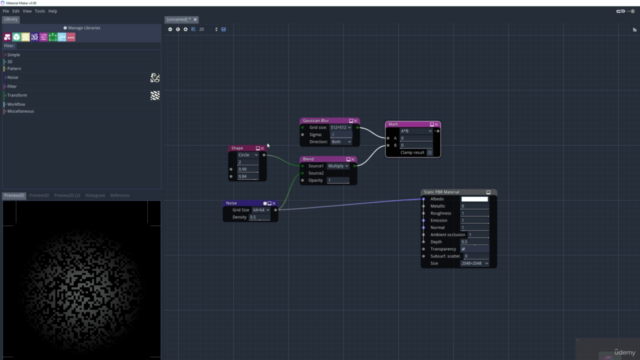Open Noise Grid Size 64x64 dropdown

(x=260, y=210)
